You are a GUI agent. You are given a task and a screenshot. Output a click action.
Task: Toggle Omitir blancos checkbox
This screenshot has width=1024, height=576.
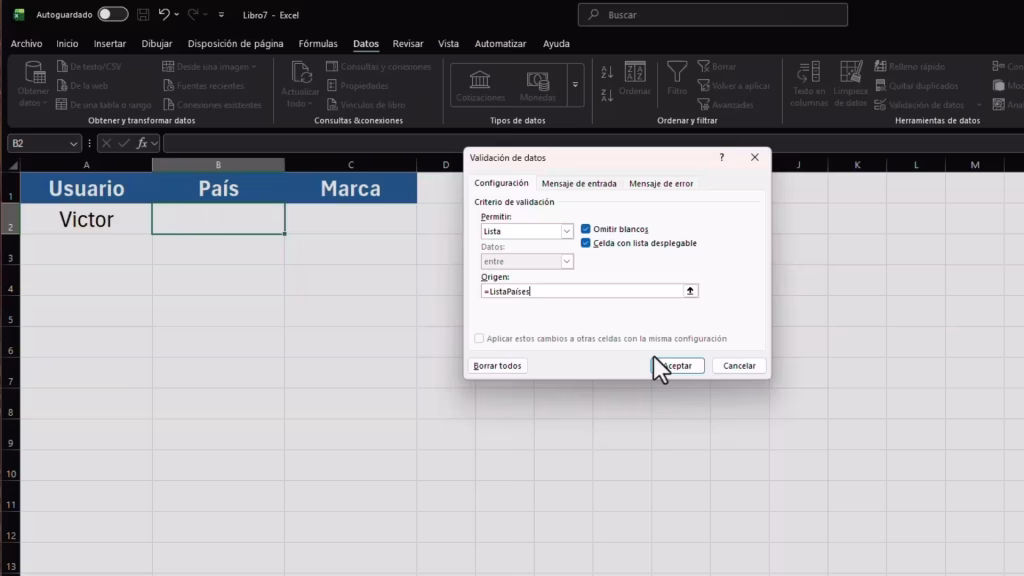coord(586,229)
